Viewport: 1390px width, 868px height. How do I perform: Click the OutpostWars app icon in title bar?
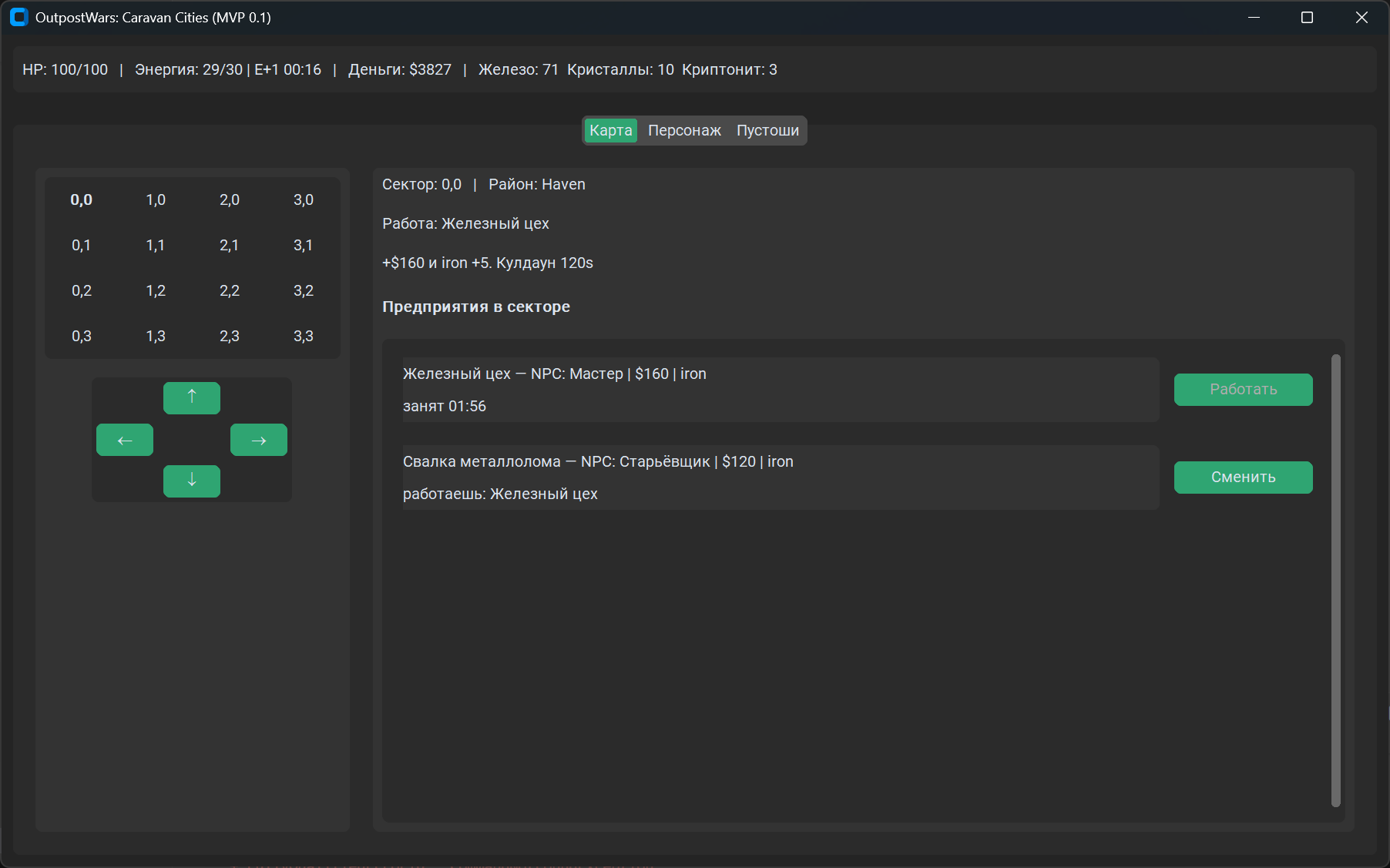(x=18, y=17)
